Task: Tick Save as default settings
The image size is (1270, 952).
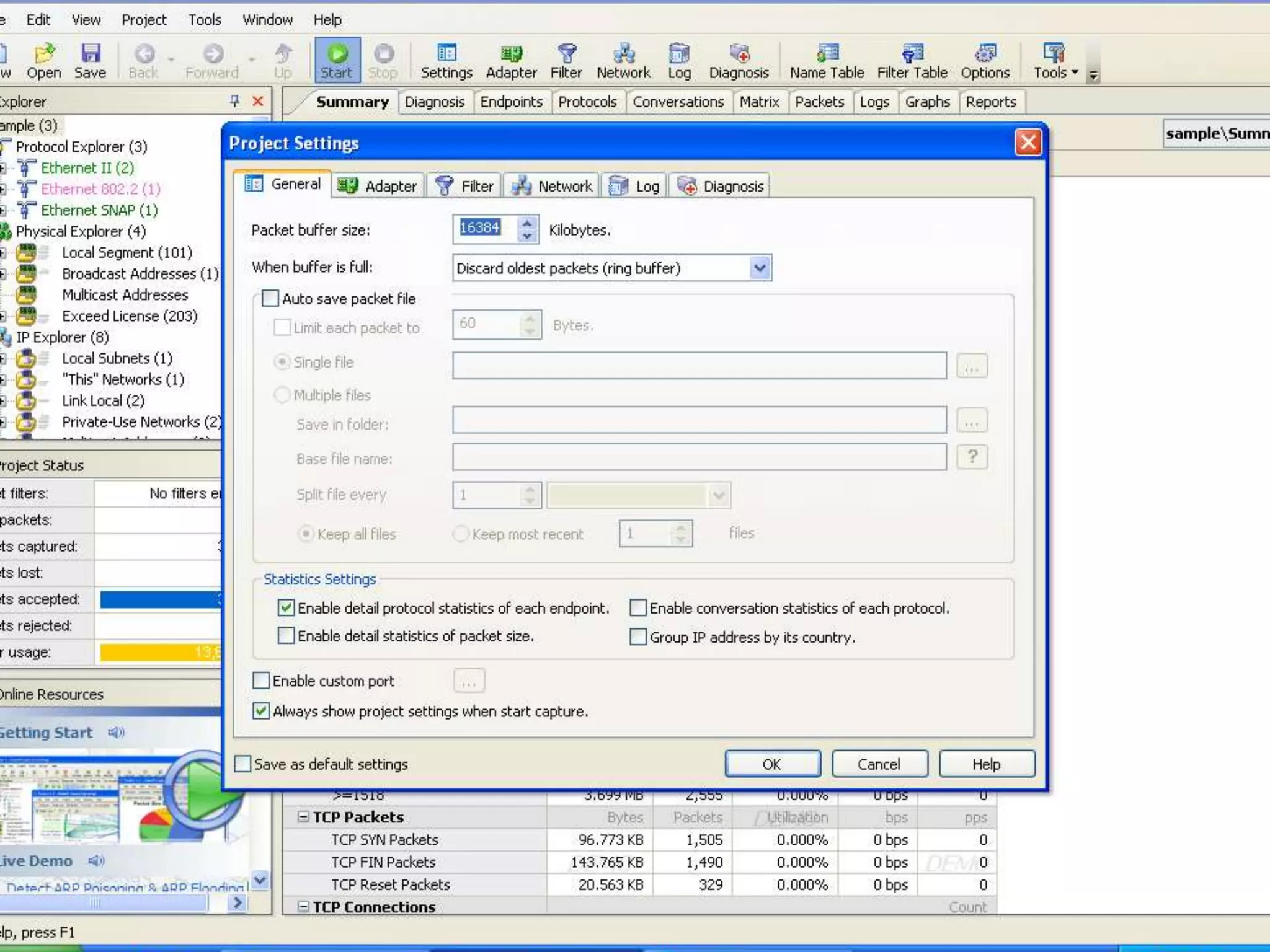Action: 243,764
